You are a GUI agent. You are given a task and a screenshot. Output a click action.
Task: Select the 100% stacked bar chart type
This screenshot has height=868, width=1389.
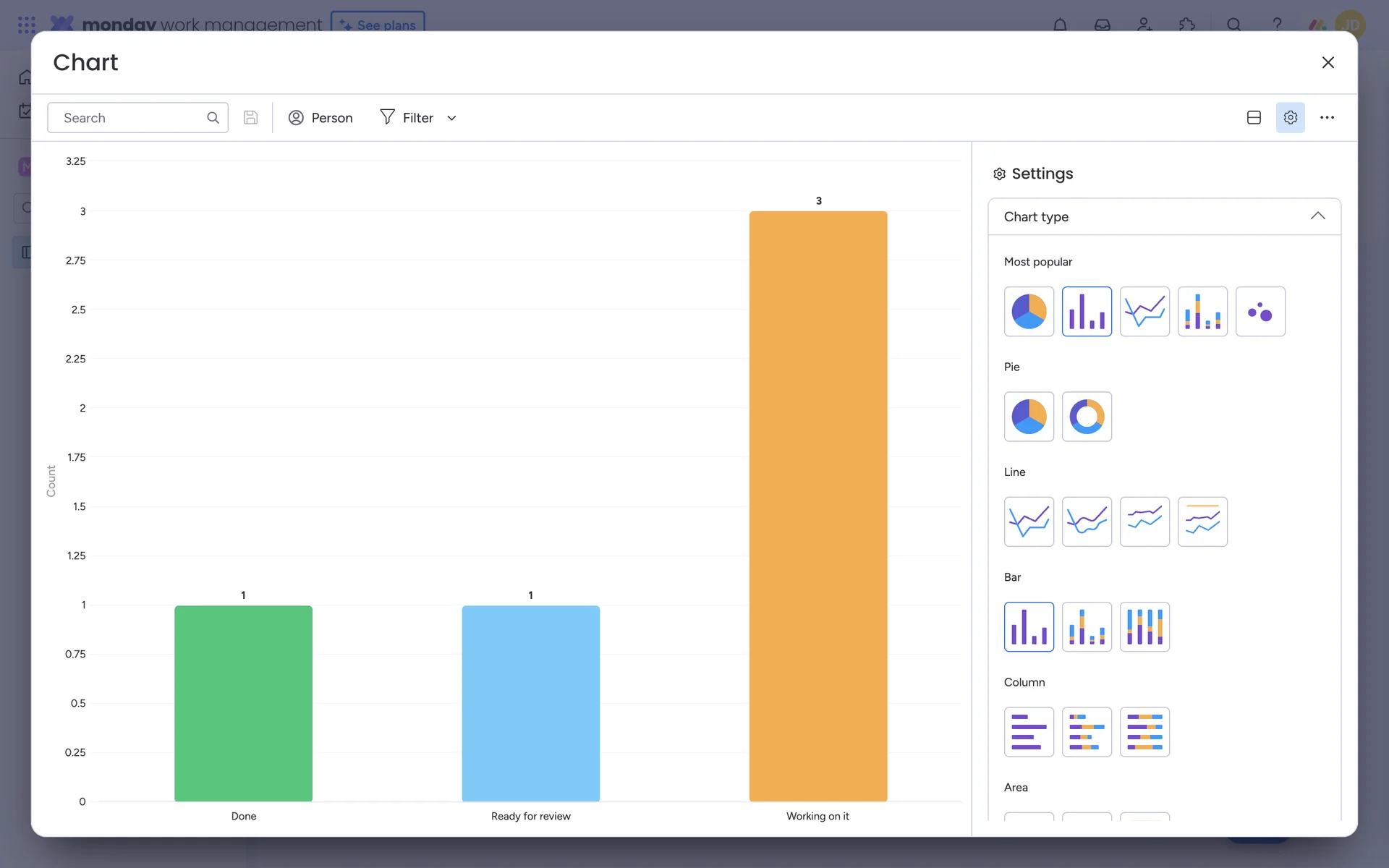pyautogui.click(x=1144, y=627)
